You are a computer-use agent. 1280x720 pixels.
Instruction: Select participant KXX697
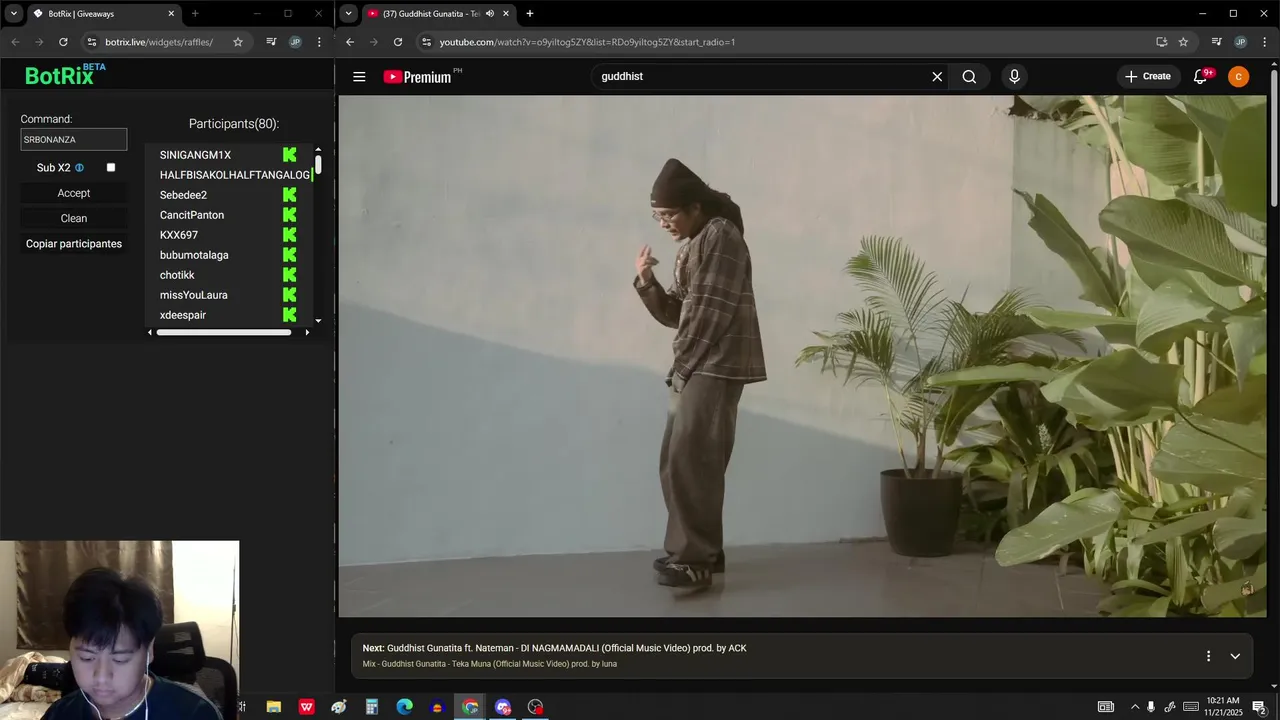coord(179,235)
